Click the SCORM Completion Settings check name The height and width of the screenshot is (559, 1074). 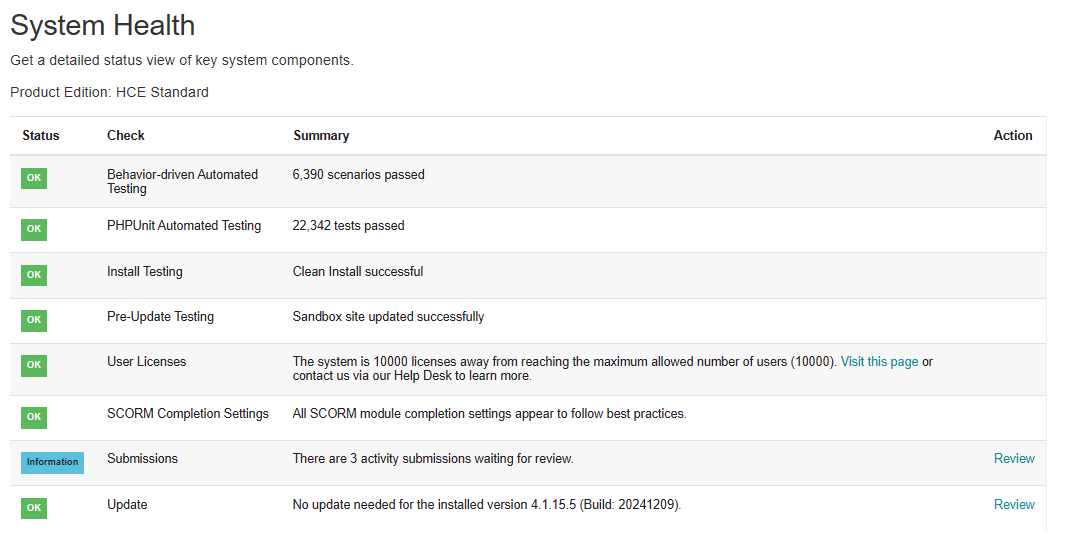(x=188, y=414)
